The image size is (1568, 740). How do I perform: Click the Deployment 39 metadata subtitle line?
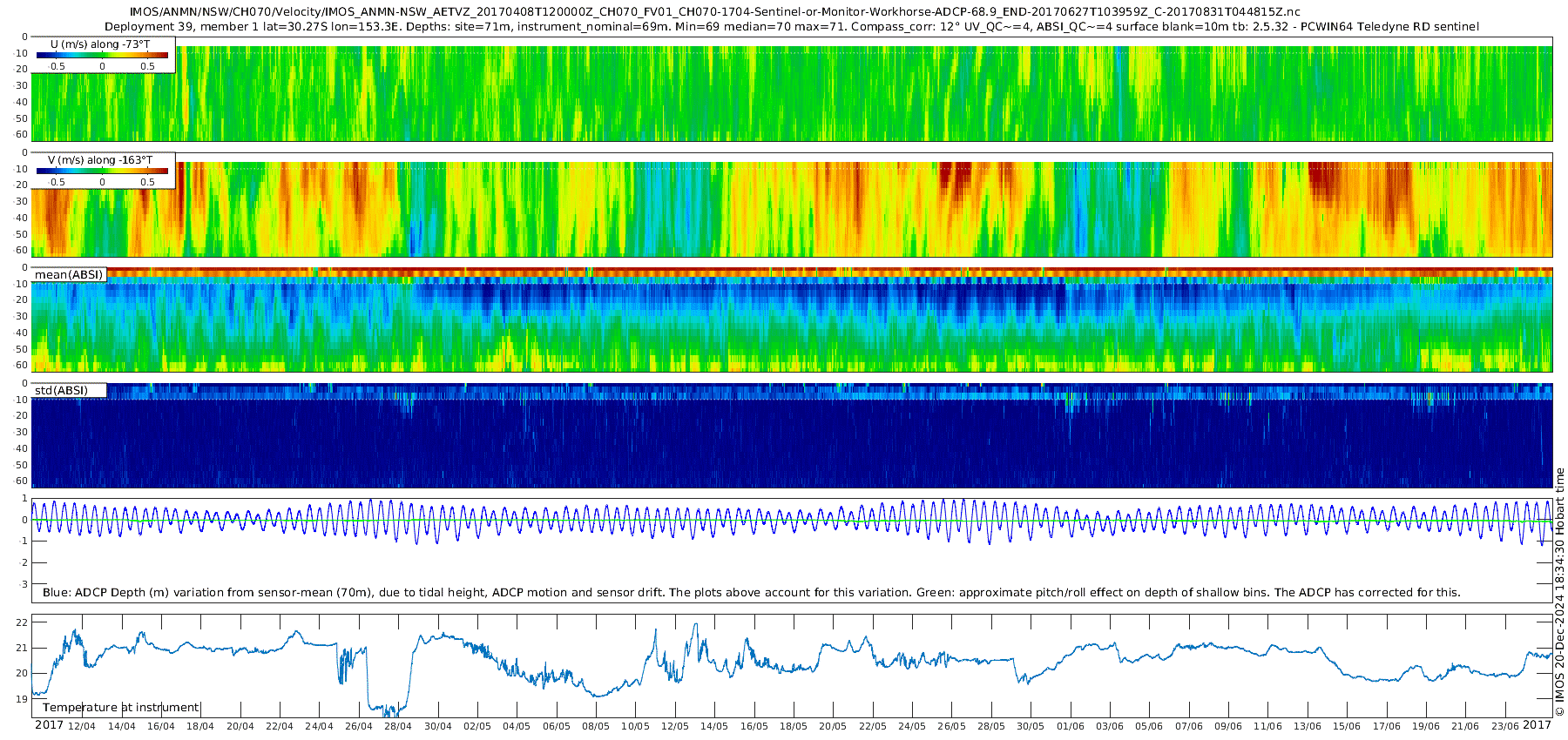tap(791, 26)
